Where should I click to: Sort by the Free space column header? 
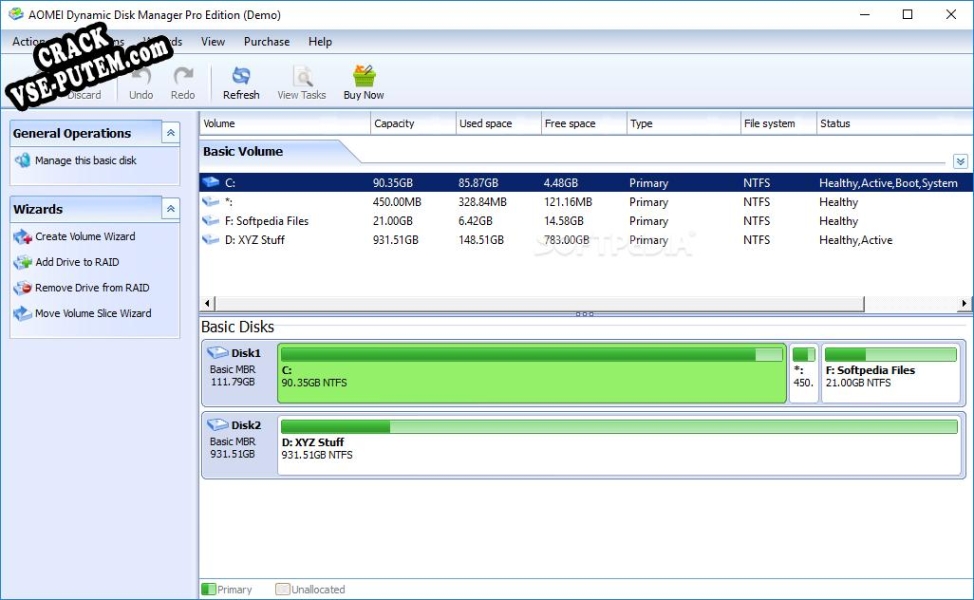click(x=584, y=123)
